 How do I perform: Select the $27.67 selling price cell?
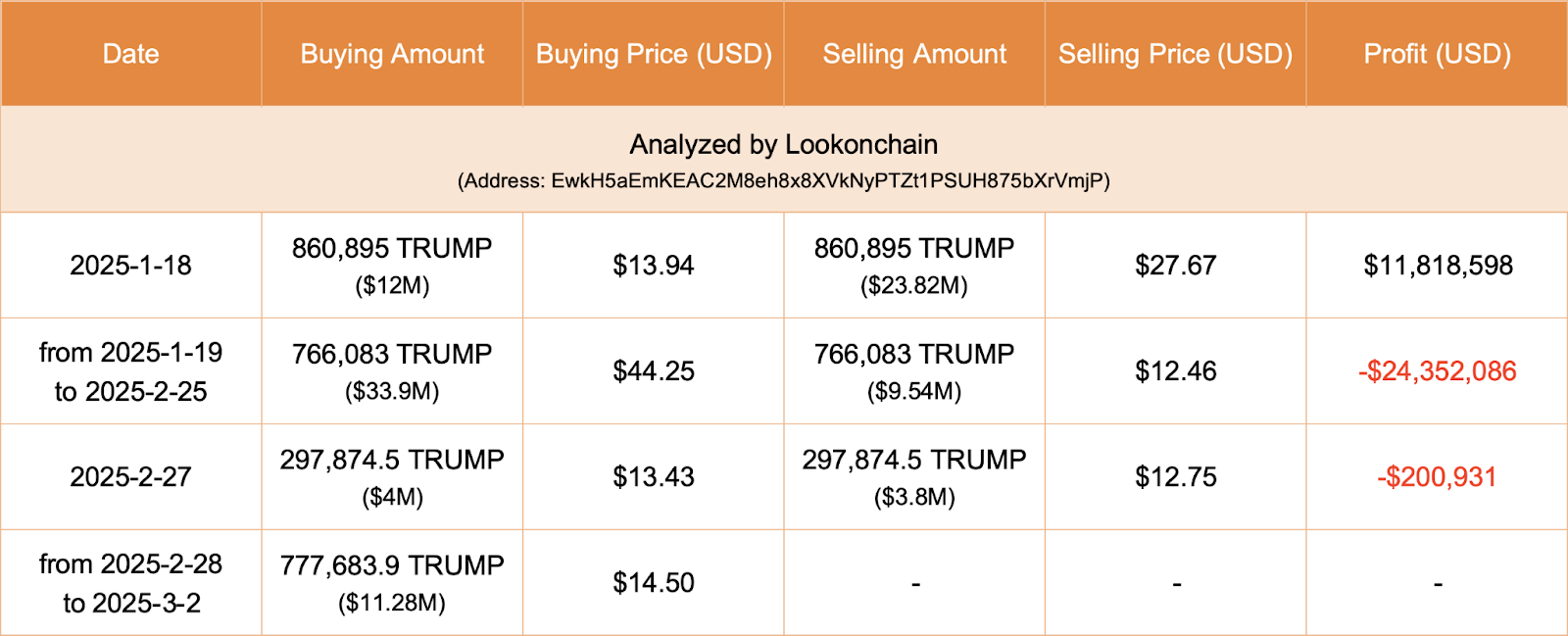click(1175, 266)
